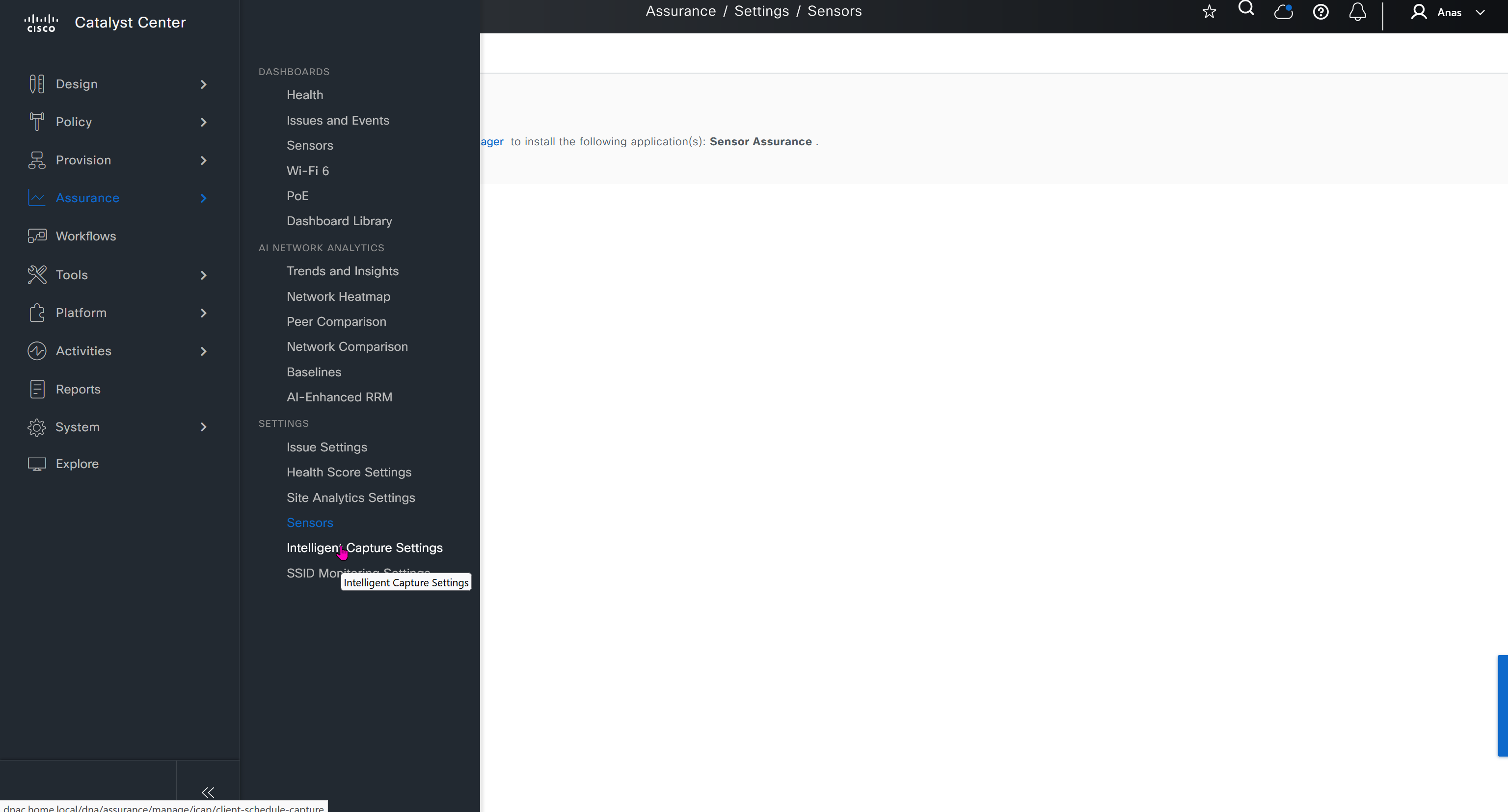Open the global search magnifier icon
Image resolution: width=1508 pixels, height=812 pixels.
1246,9
